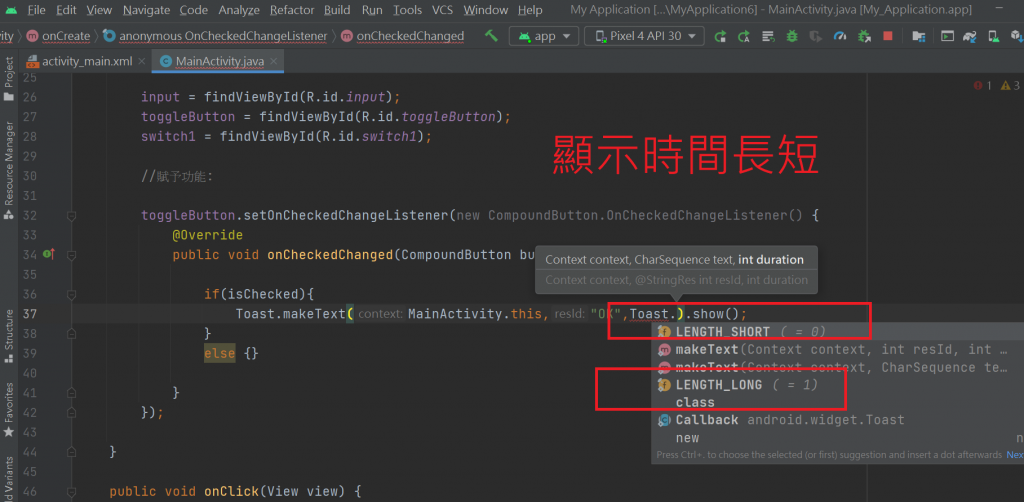This screenshot has width=1024, height=502.
Task: Click the 'public void onClick(View view)' line
Action: tap(235, 491)
